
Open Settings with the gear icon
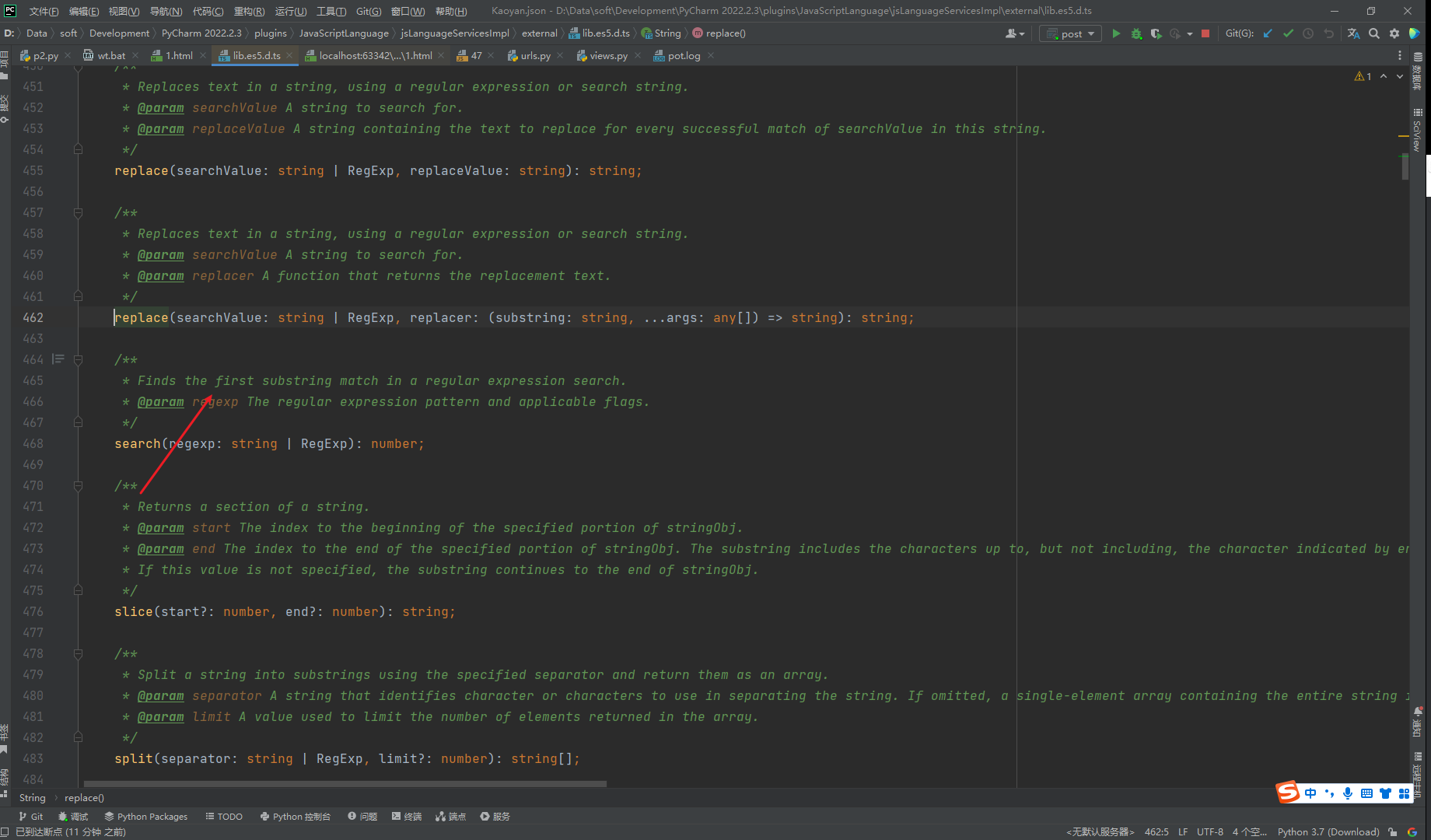[x=1394, y=33]
